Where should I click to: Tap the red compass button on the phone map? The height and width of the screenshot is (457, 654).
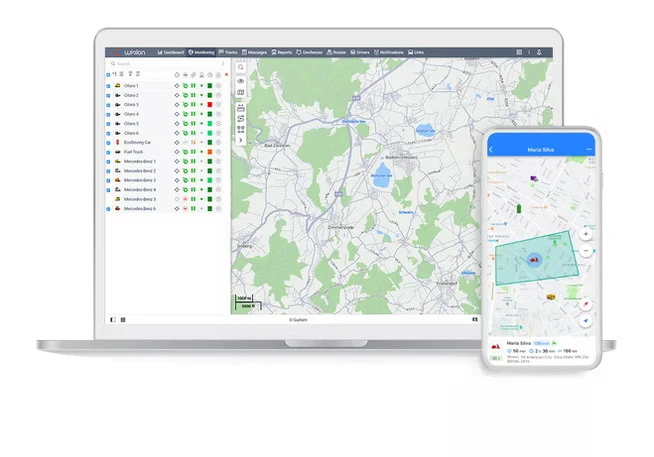586,304
